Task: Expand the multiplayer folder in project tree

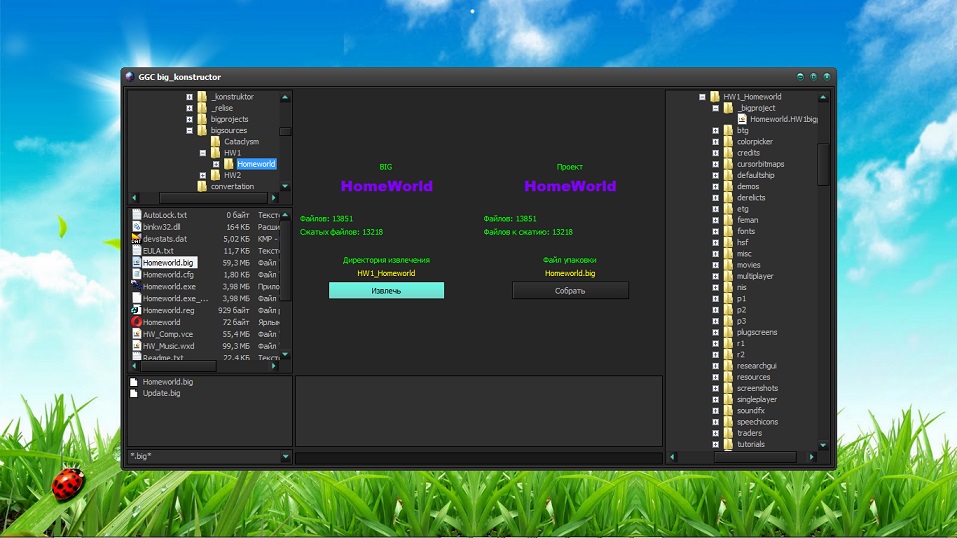Action: pos(715,276)
